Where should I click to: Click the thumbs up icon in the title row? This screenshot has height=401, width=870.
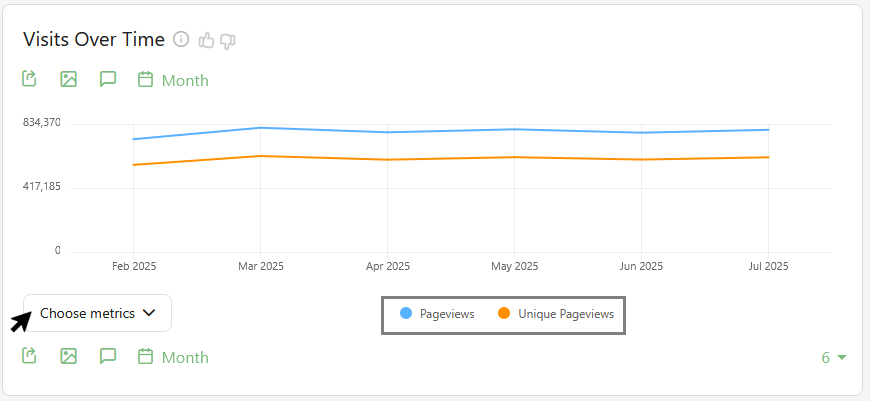click(206, 40)
